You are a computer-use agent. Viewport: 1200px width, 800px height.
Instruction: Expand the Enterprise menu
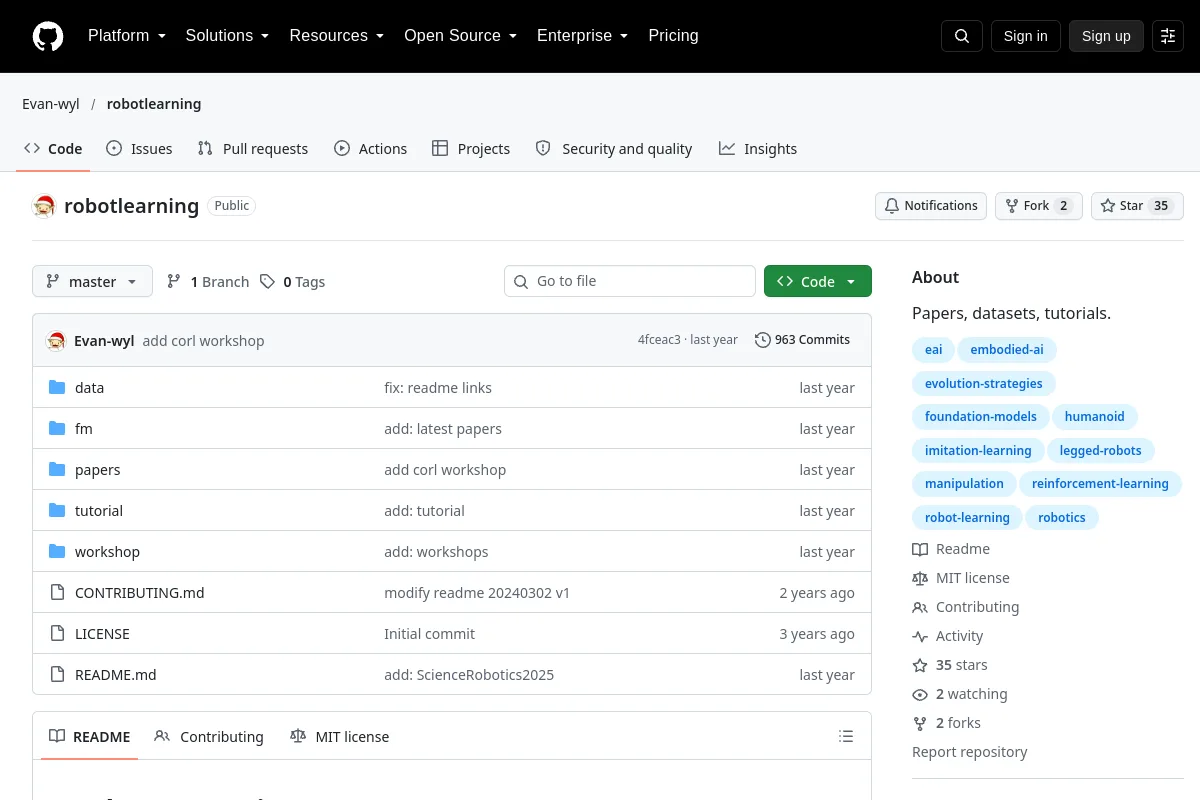pos(583,36)
